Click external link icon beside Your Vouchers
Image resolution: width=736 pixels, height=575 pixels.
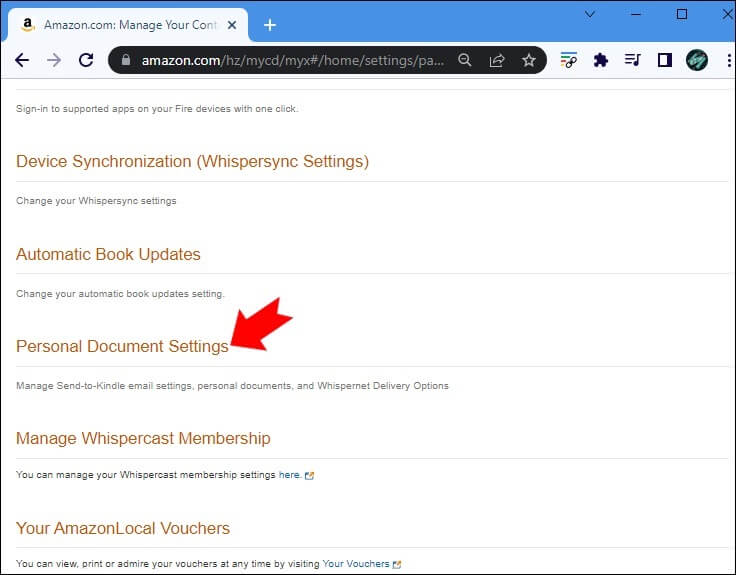point(397,564)
